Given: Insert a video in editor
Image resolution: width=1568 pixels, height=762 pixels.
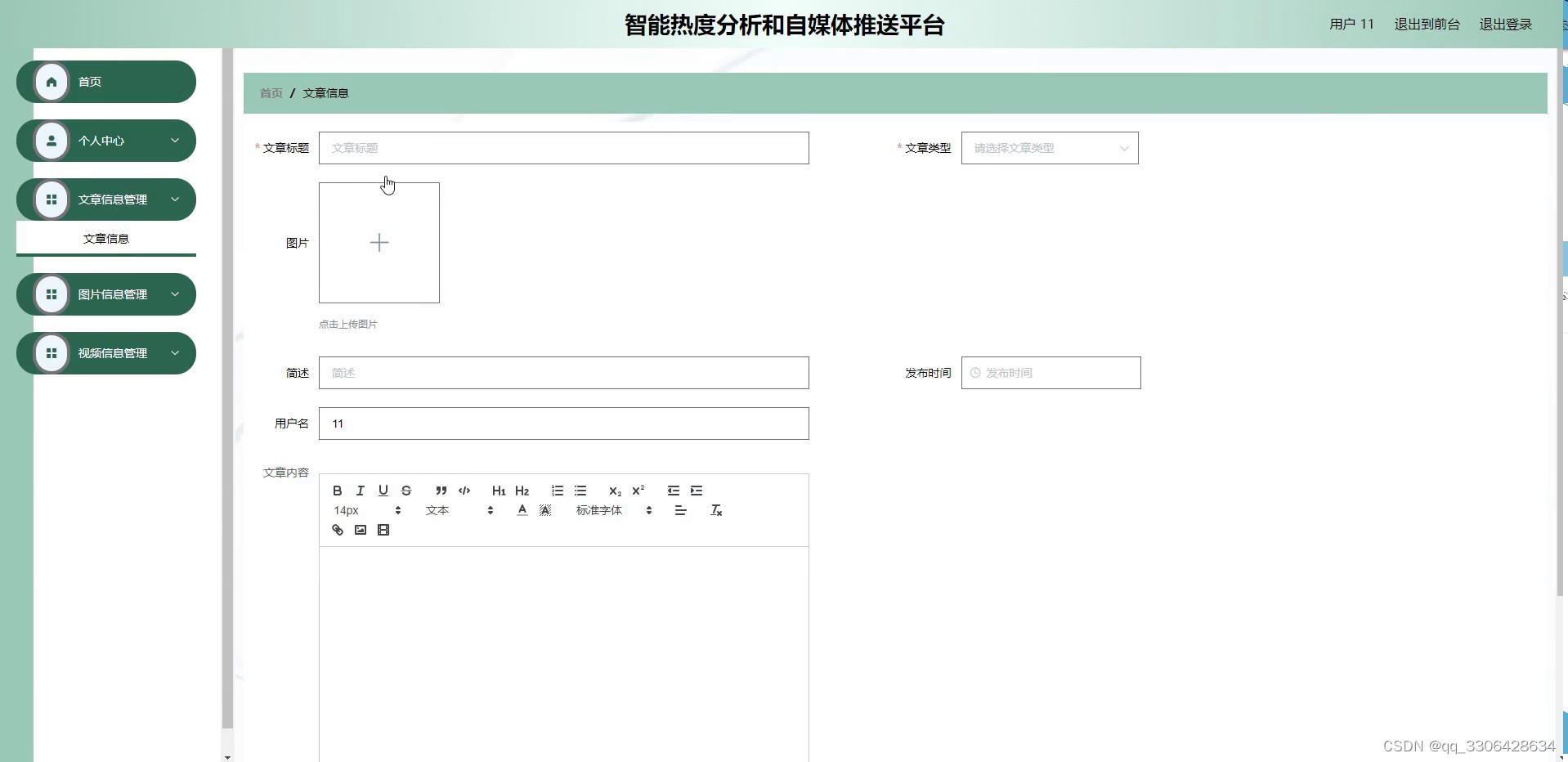Looking at the screenshot, I should 383,530.
